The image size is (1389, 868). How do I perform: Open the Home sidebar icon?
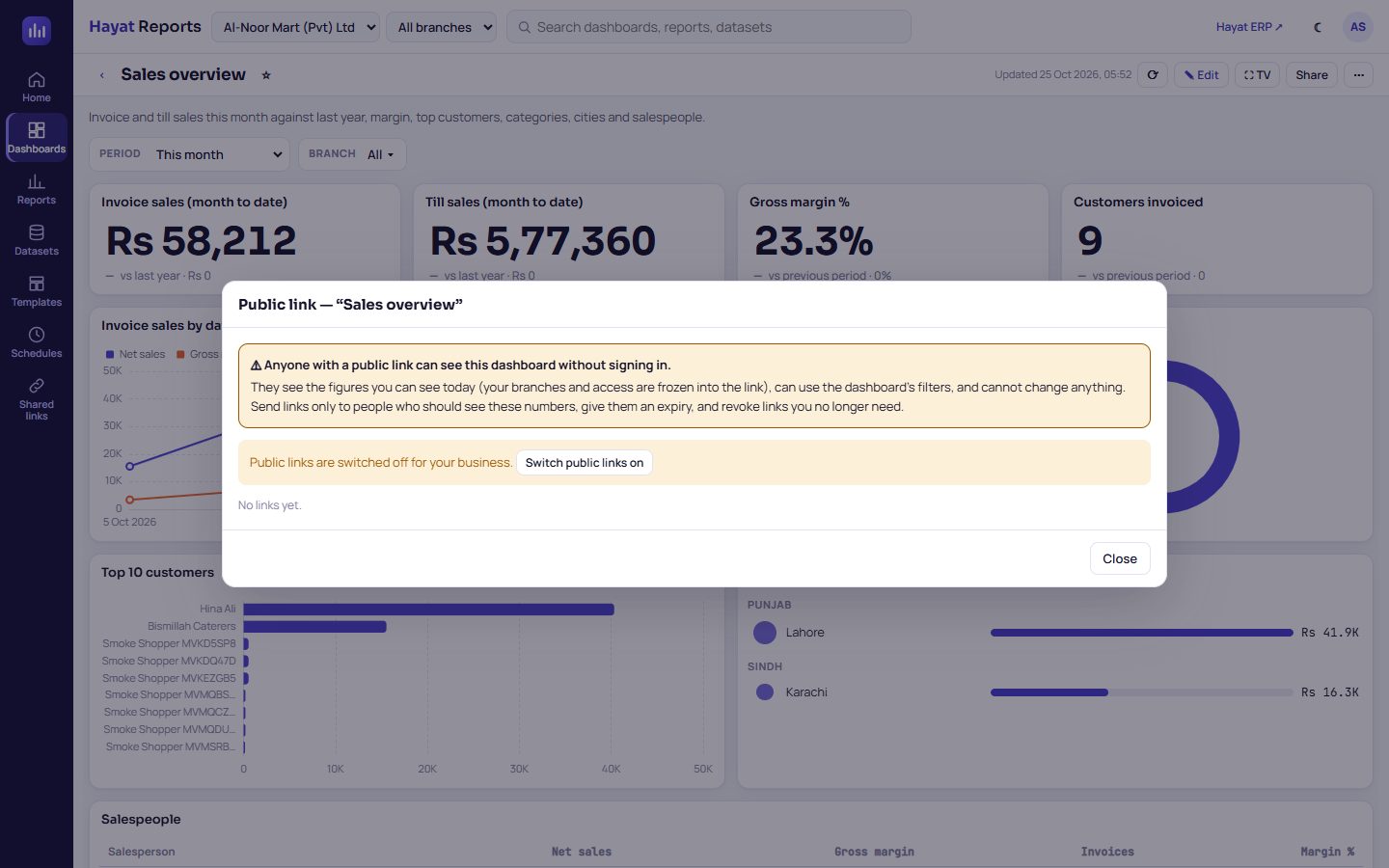click(x=37, y=87)
